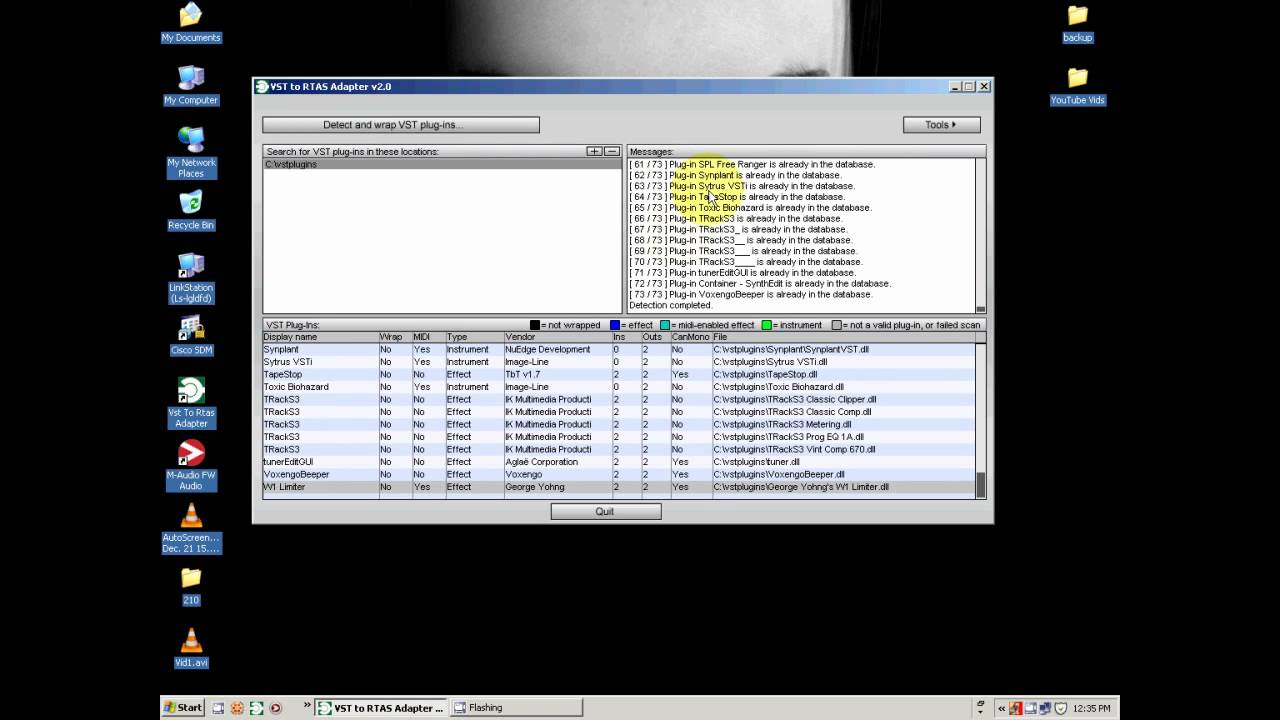
Task: Sort by the MIDI column header
Action: coord(428,337)
